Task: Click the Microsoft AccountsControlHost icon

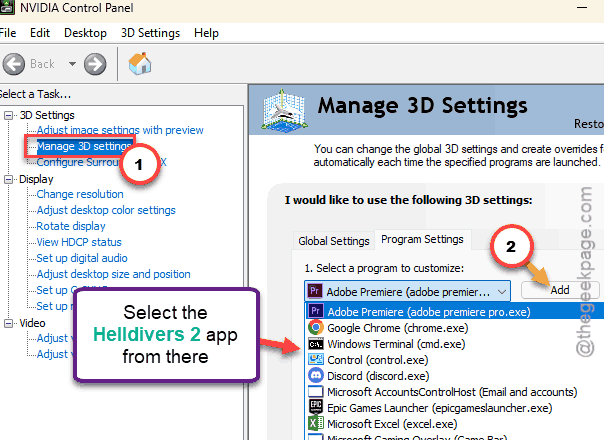Action: point(316,391)
